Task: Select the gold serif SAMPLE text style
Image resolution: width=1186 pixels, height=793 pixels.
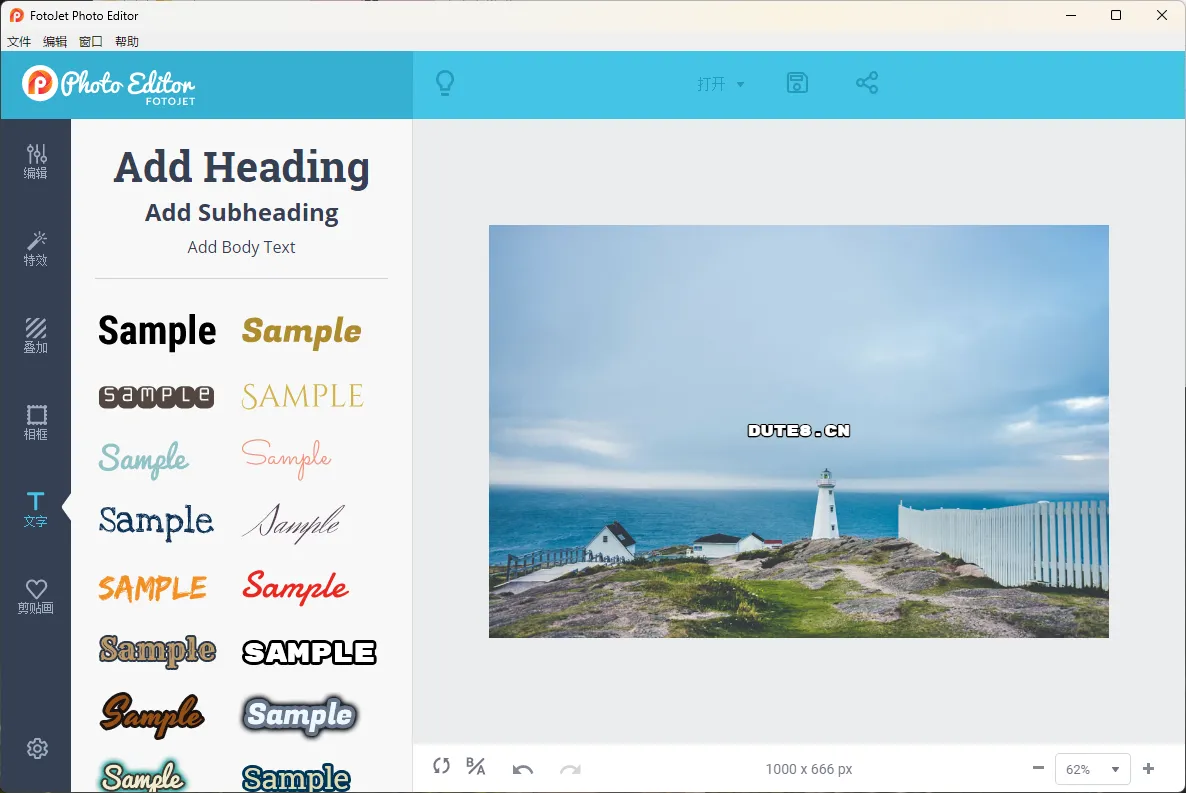Action: [x=302, y=396]
